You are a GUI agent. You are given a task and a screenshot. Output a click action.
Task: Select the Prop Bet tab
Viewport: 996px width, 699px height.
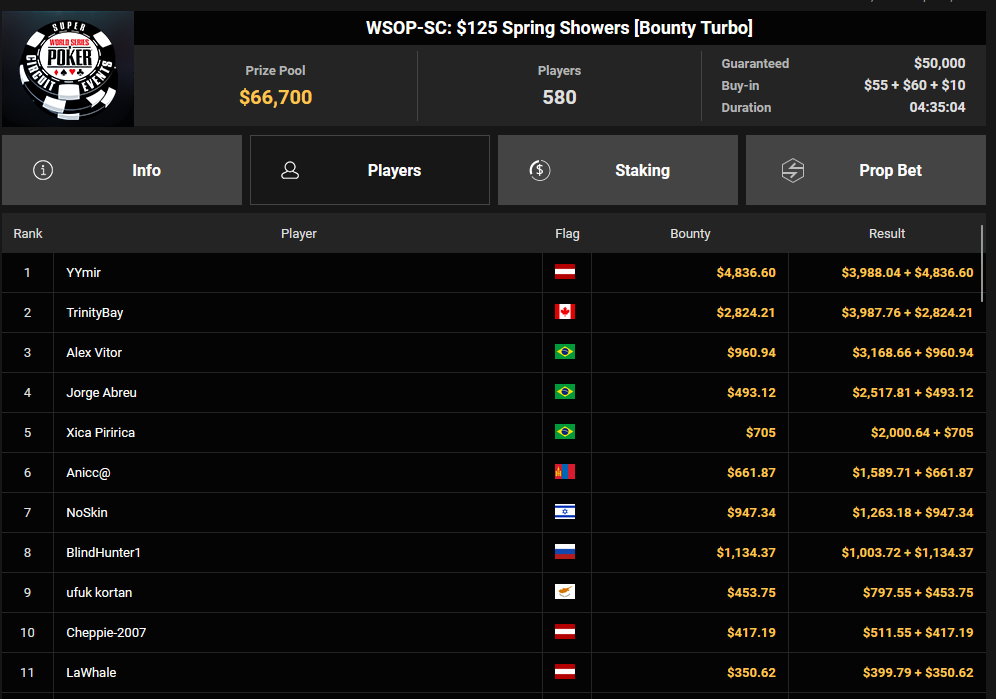pyautogui.click(x=866, y=170)
